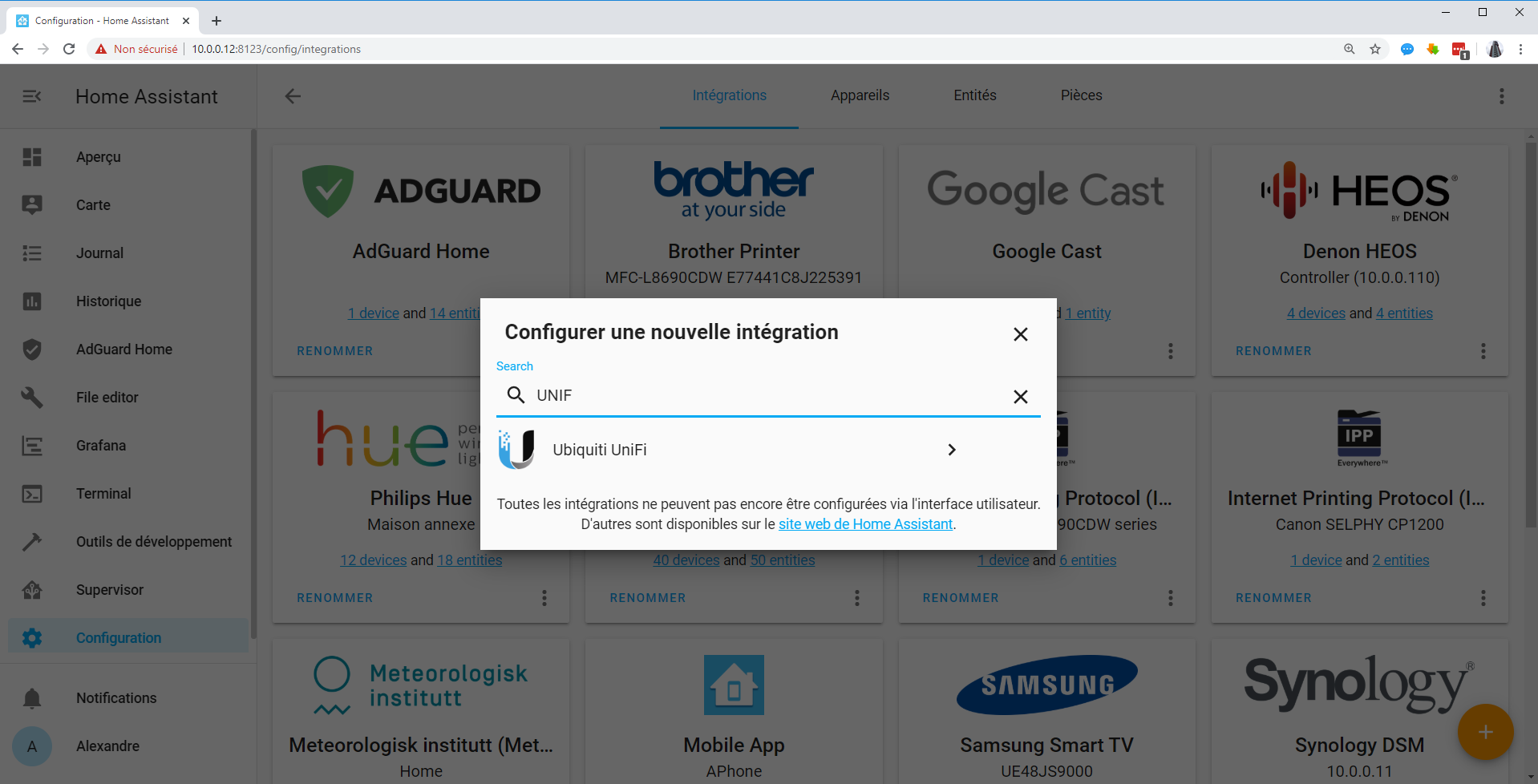Image resolution: width=1538 pixels, height=784 pixels.
Task: Open Denon HEOS card options menu
Action: click(1483, 351)
